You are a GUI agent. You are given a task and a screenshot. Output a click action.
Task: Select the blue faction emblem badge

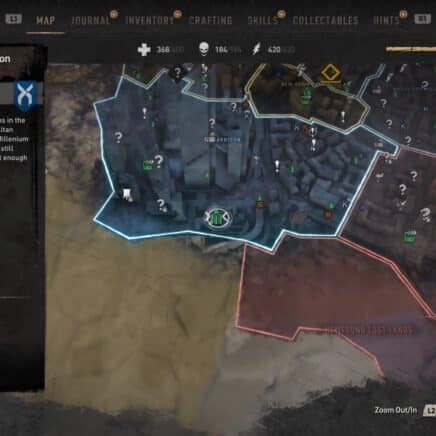25,93
